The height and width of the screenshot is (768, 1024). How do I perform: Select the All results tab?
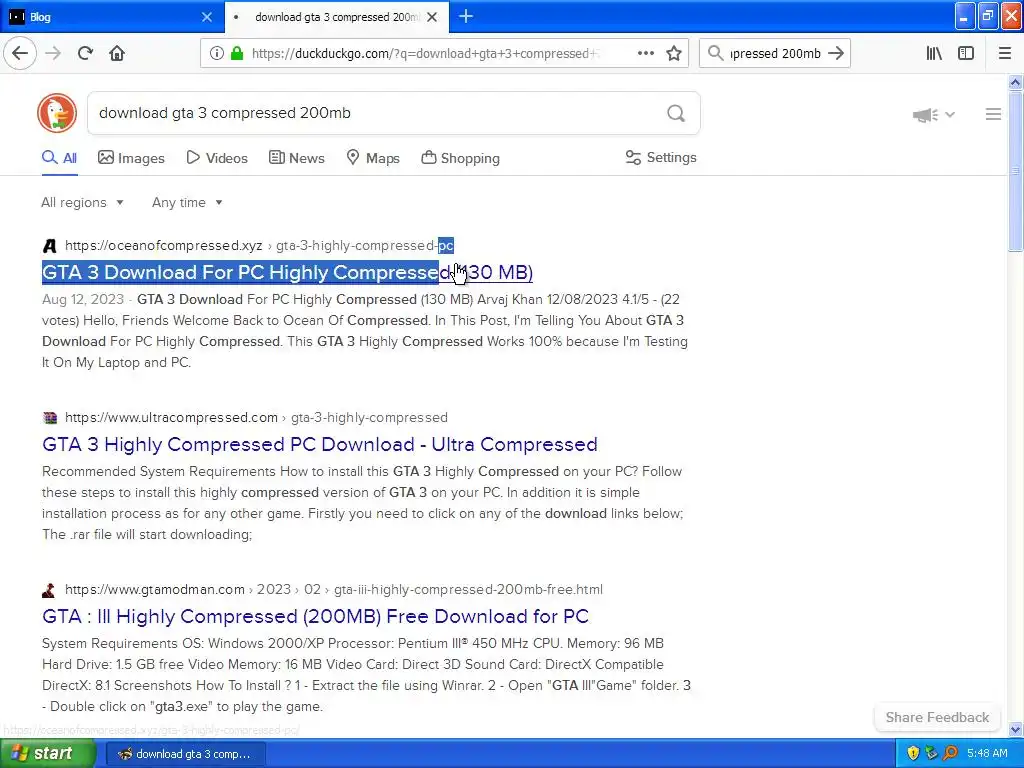pos(59,158)
